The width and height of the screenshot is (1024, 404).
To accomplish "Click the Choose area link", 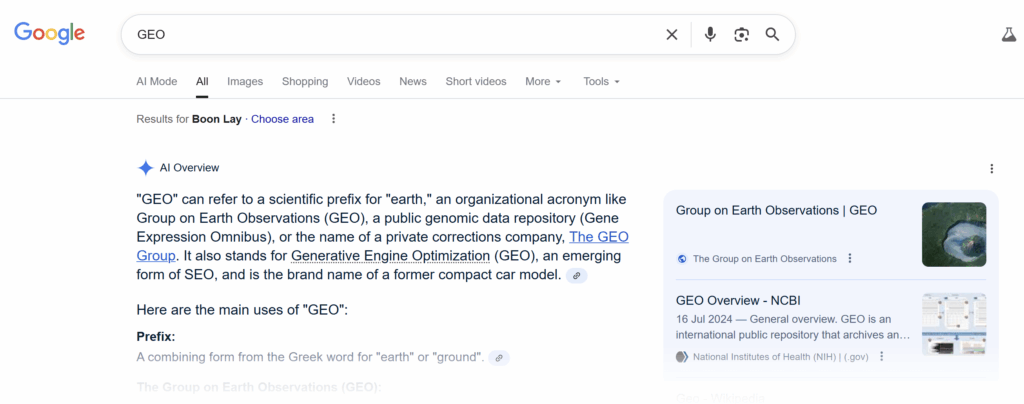I will point(282,119).
